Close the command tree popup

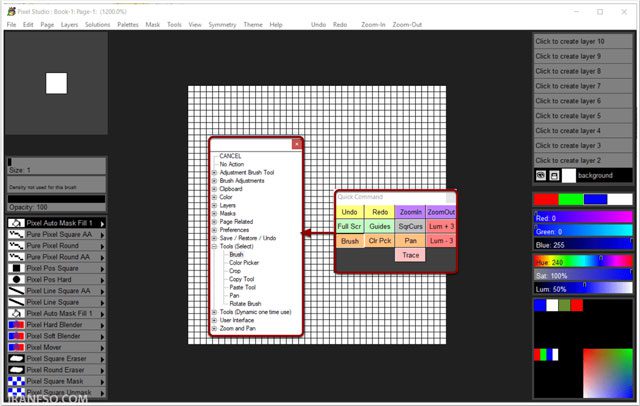[x=297, y=144]
